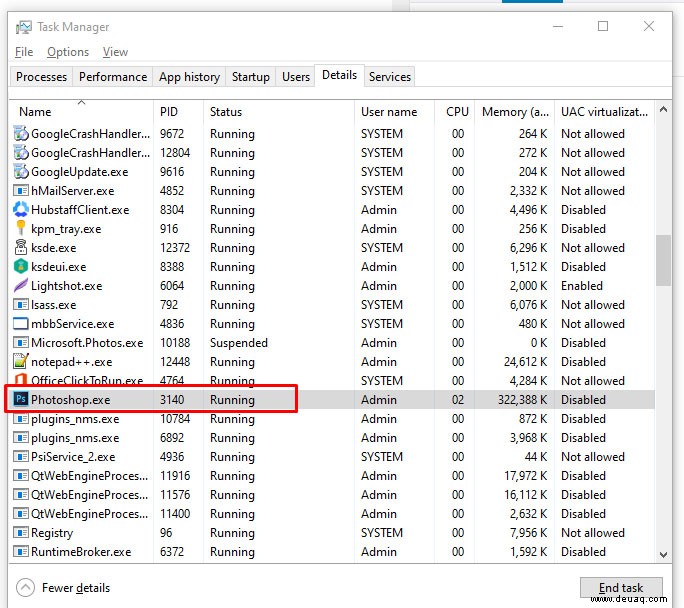Screen dimensions: 684x608
Task: Click the HubstaffClient.exe icon
Action: 21,210
